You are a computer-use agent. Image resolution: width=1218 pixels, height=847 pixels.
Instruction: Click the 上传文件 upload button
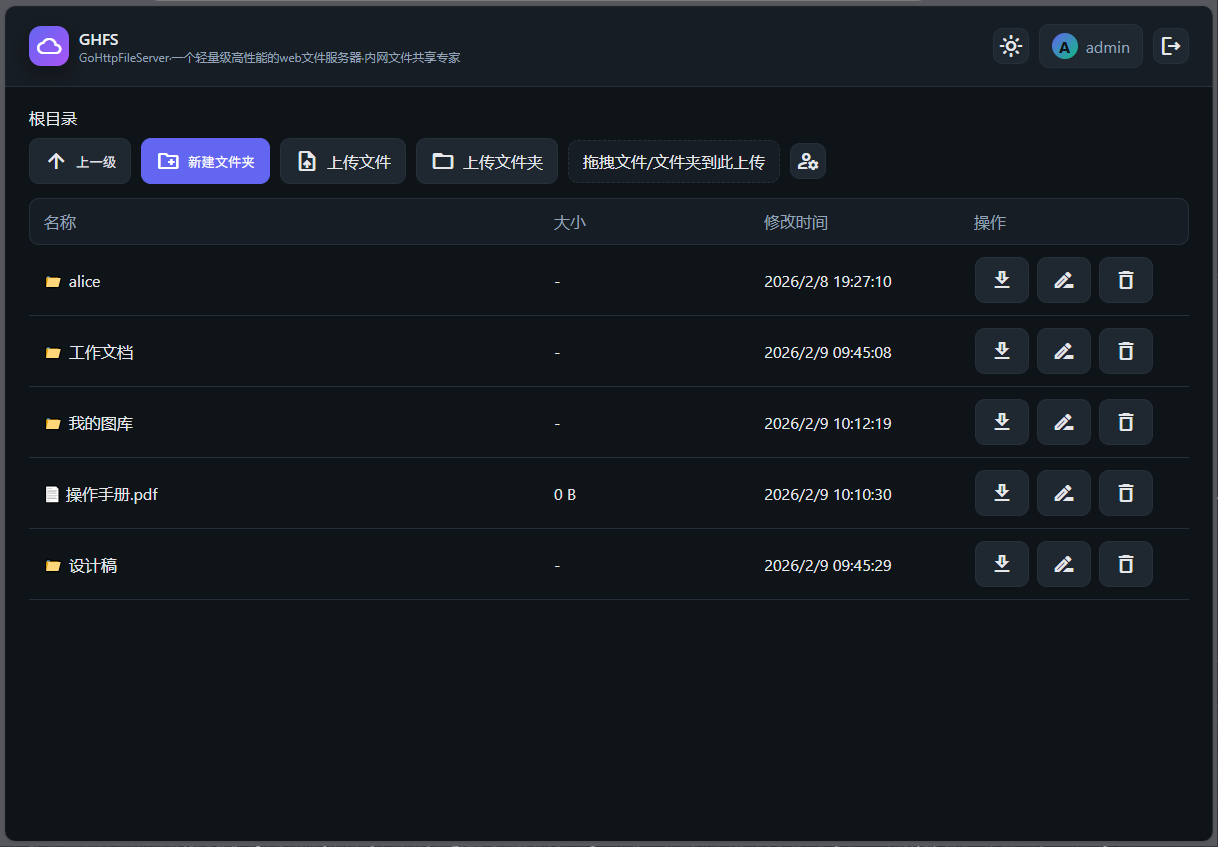click(343, 161)
